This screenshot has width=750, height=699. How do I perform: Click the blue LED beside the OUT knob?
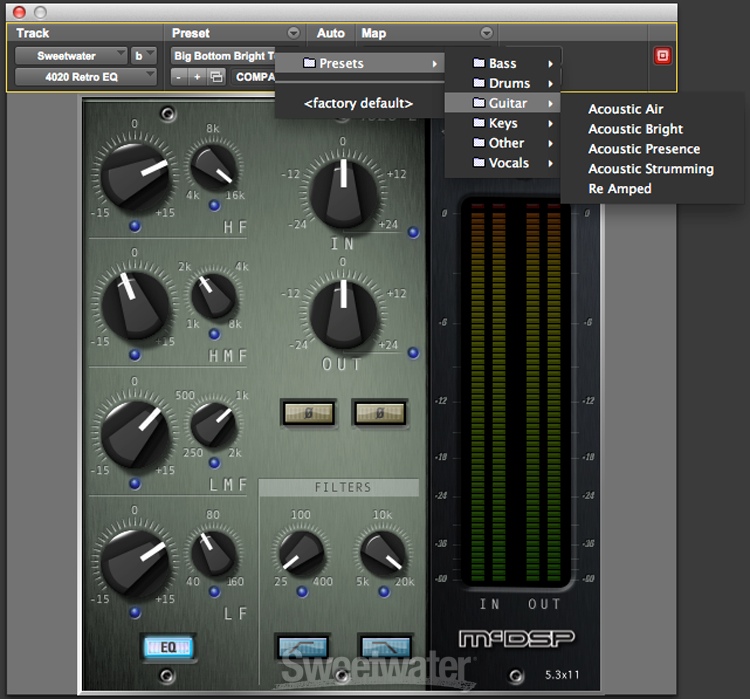[x=413, y=353]
